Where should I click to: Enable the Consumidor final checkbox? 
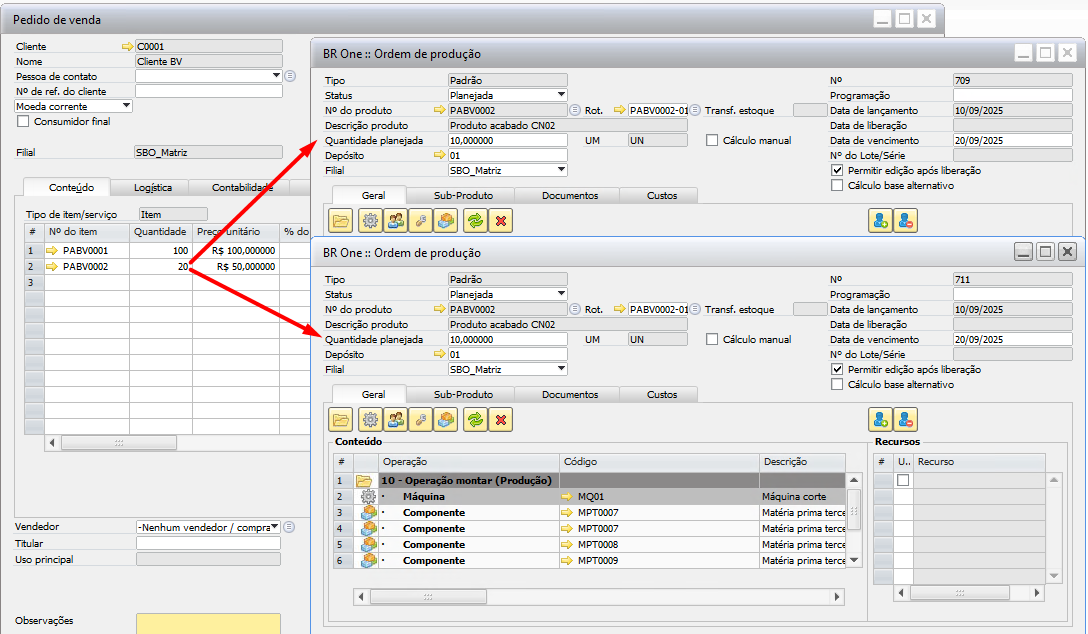pos(24,122)
